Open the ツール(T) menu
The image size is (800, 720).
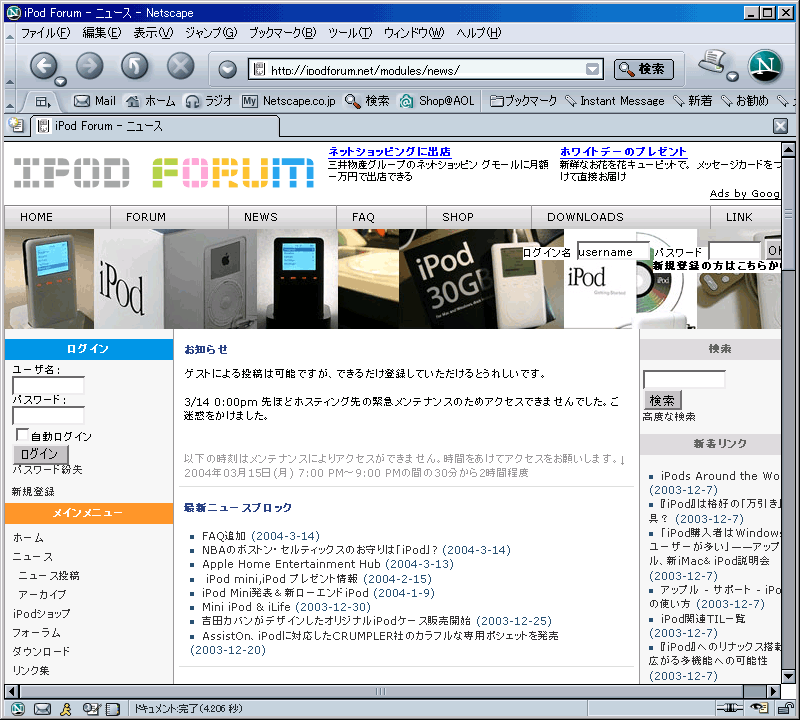click(349, 33)
